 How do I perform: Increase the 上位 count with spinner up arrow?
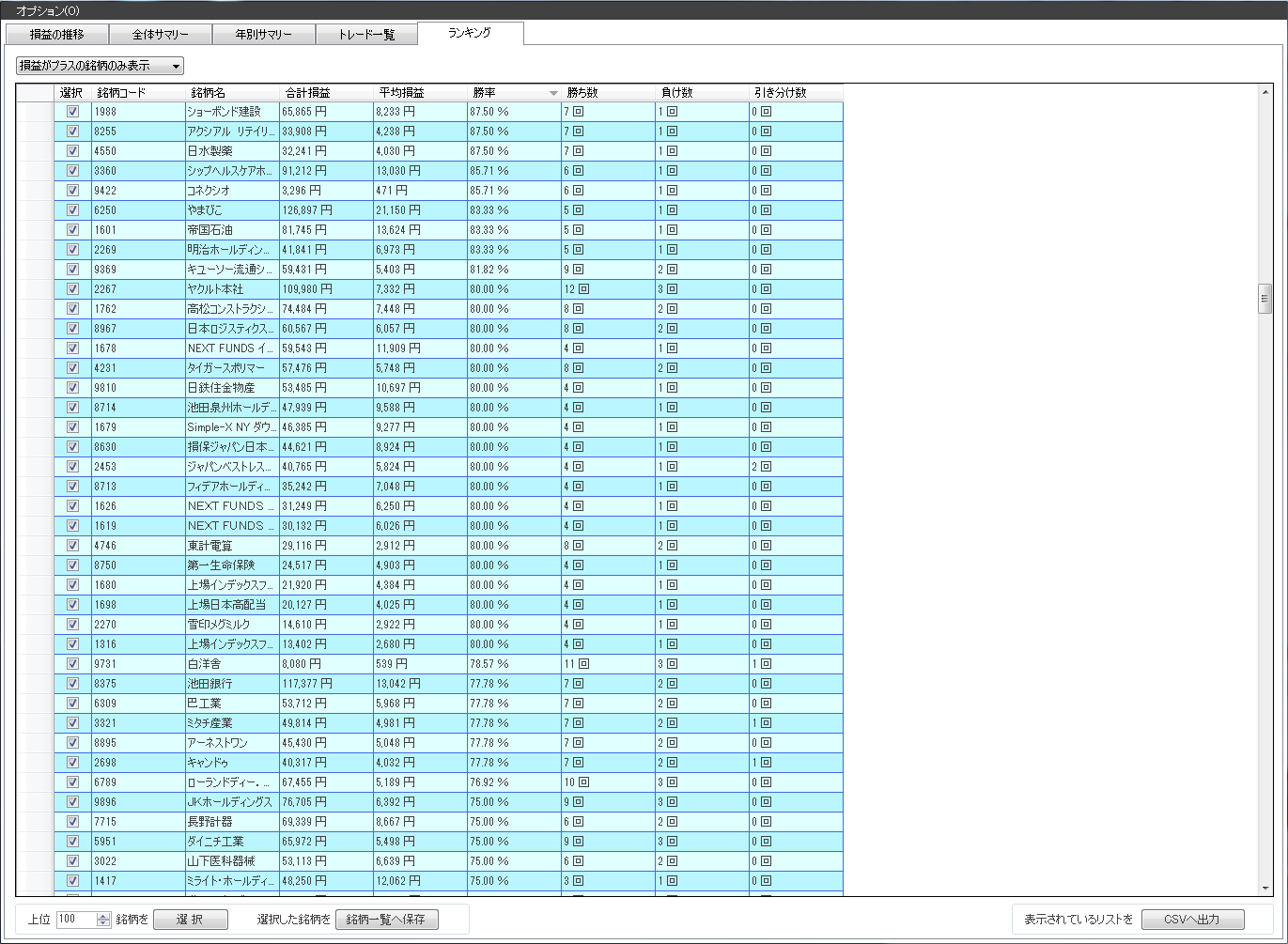(x=103, y=916)
